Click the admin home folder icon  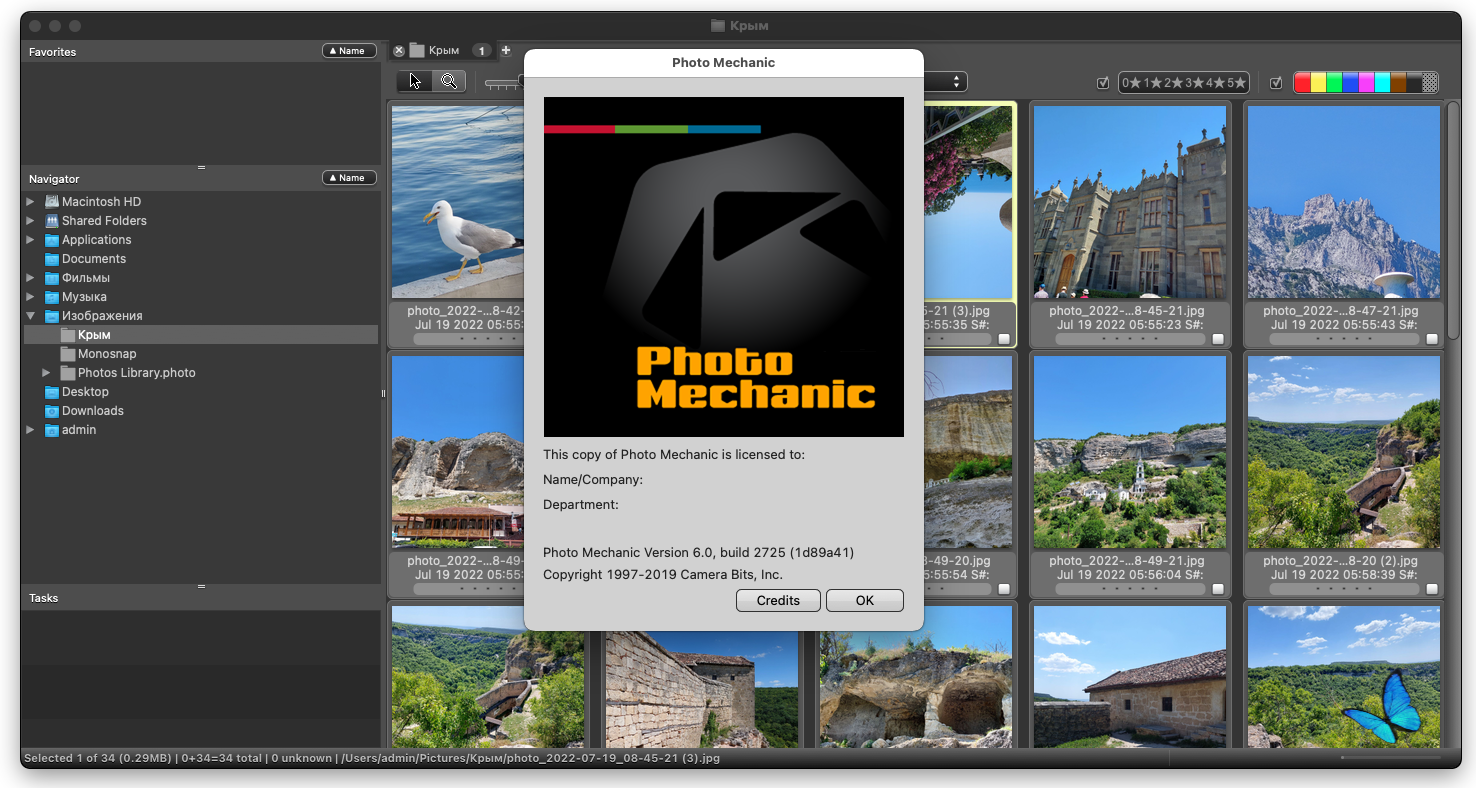[52, 430]
